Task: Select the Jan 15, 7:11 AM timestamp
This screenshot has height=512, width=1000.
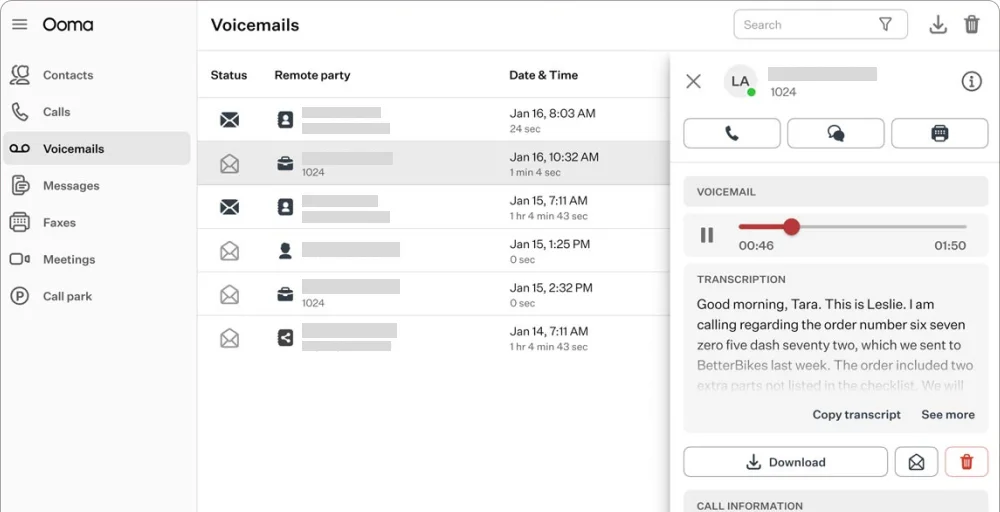Action: pyautogui.click(x=548, y=200)
